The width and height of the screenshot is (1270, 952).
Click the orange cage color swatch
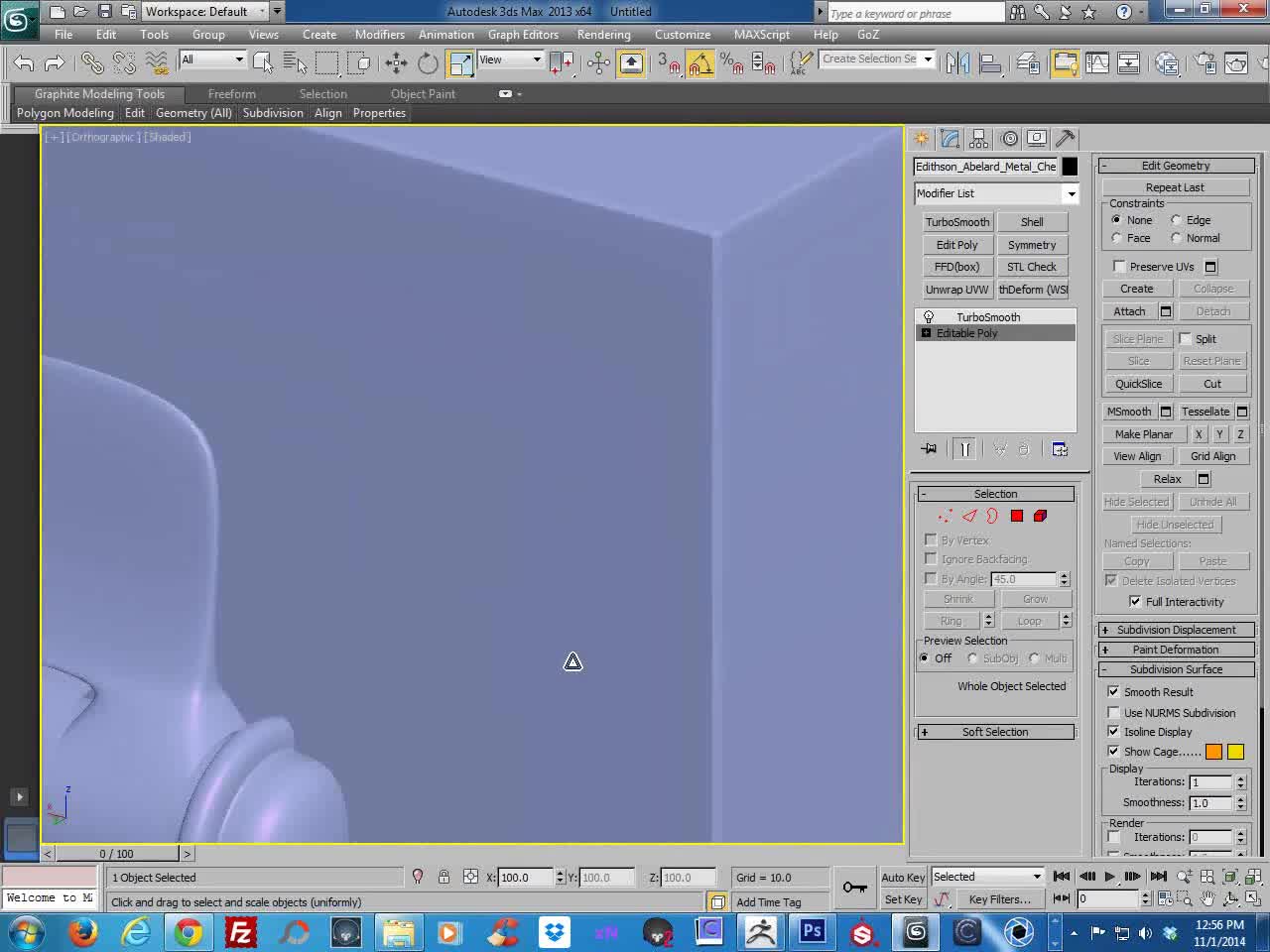1213,752
